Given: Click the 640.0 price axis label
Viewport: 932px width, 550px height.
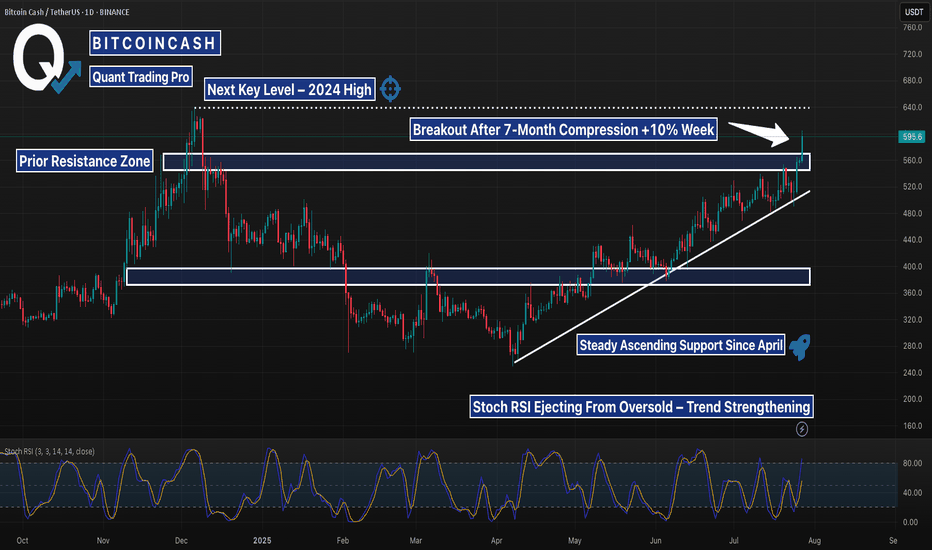Looking at the screenshot, I should [912, 108].
